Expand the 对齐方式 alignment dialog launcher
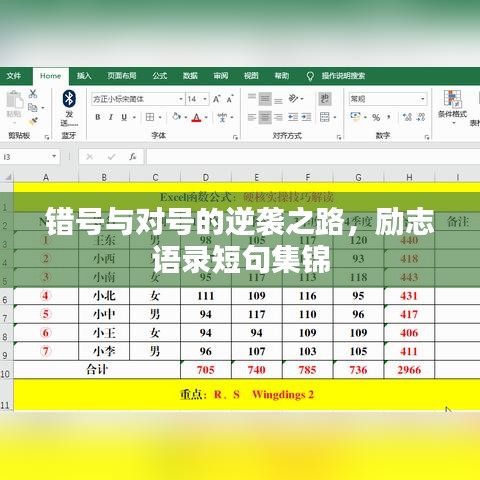480x480 pixels. pos(339,137)
